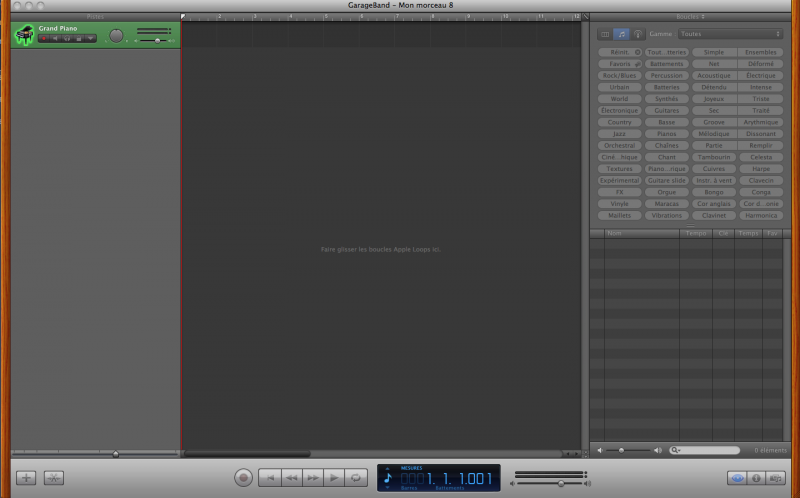Toggle cycle region loop button
The height and width of the screenshot is (498, 800).
pos(356,478)
